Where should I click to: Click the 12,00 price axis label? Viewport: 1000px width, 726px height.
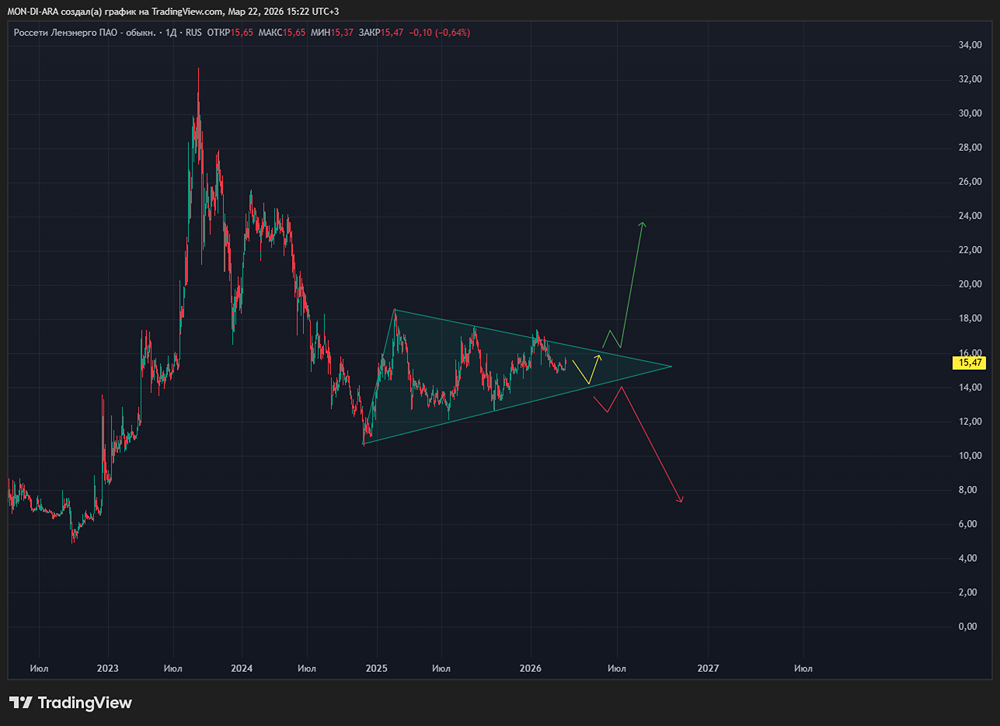click(x=970, y=421)
